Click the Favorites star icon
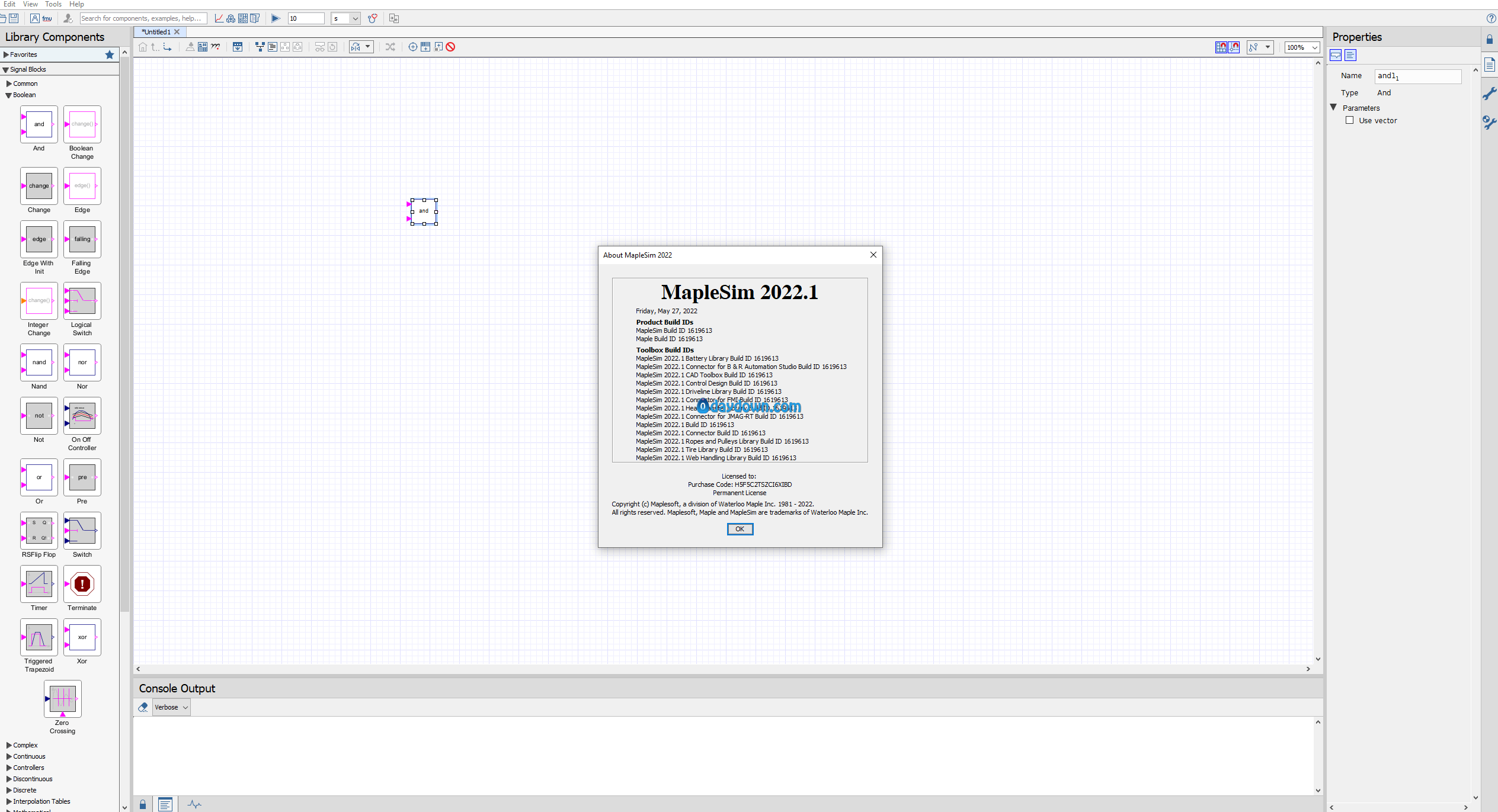Viewport: 1498px width, 812px height. coord(110,54)
